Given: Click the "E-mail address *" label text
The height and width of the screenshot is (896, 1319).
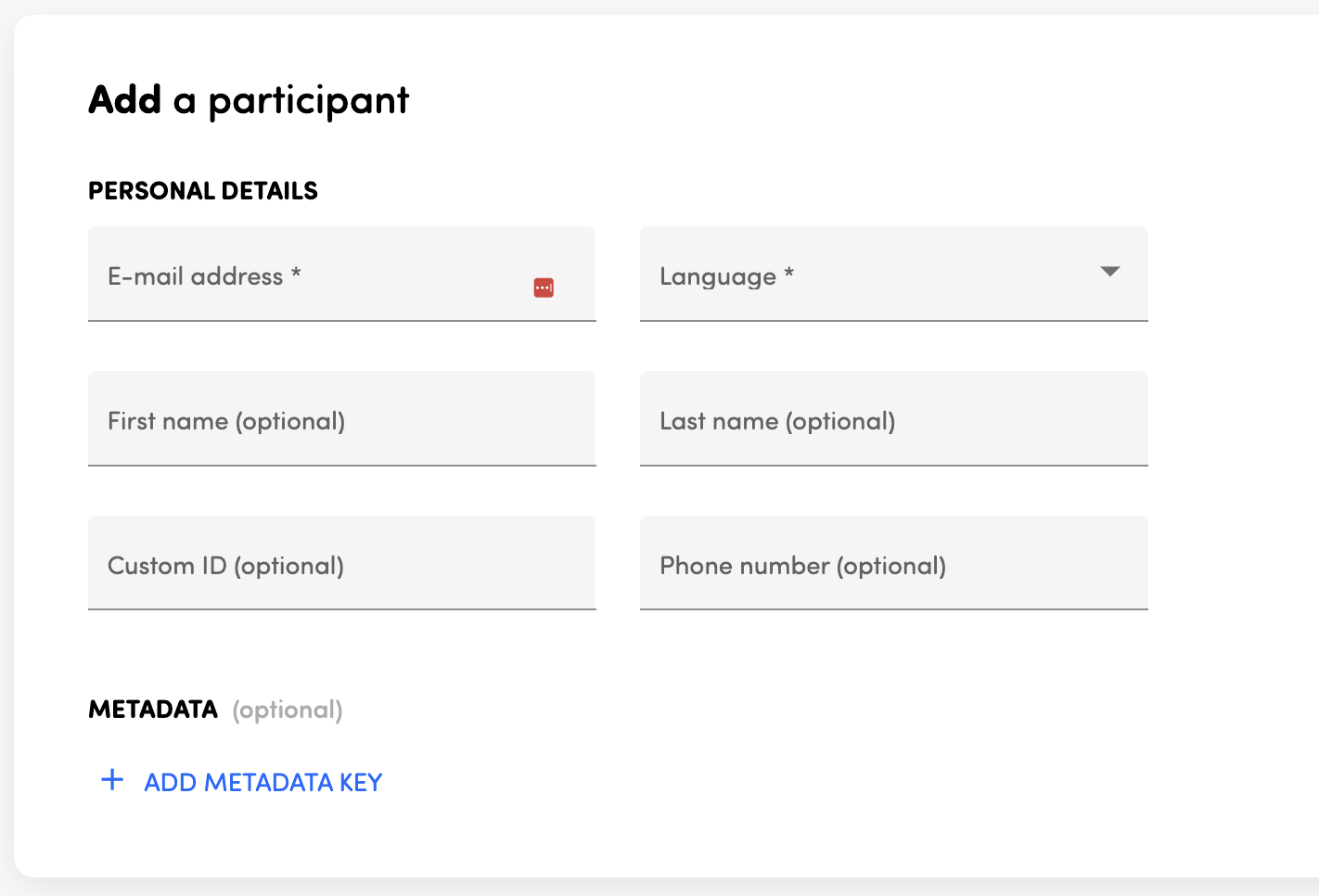Looking at the screenshot, I should click(204, 276).
